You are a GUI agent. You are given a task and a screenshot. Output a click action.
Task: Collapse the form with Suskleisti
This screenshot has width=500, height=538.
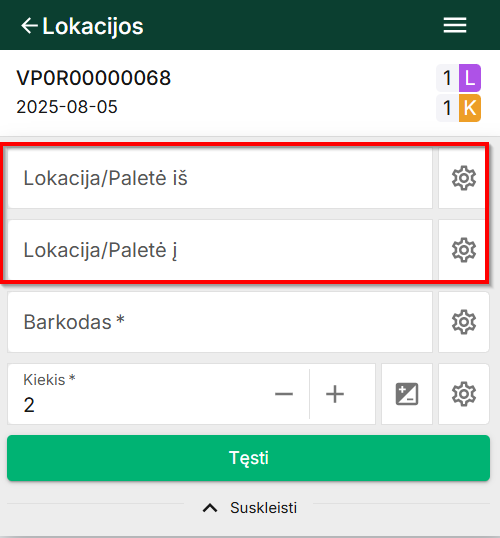(263, 508)
